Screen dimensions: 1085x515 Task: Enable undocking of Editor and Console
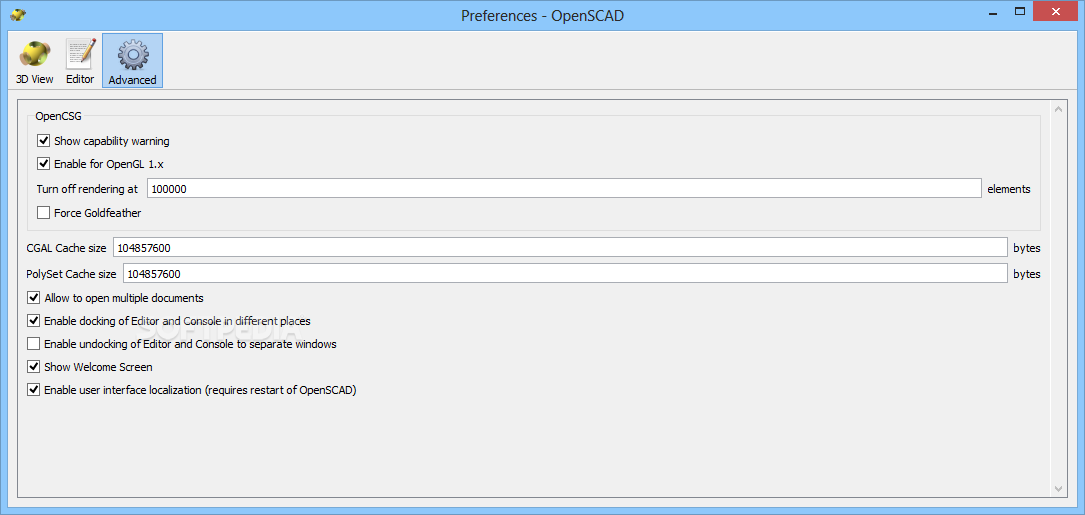coord(33,343)
